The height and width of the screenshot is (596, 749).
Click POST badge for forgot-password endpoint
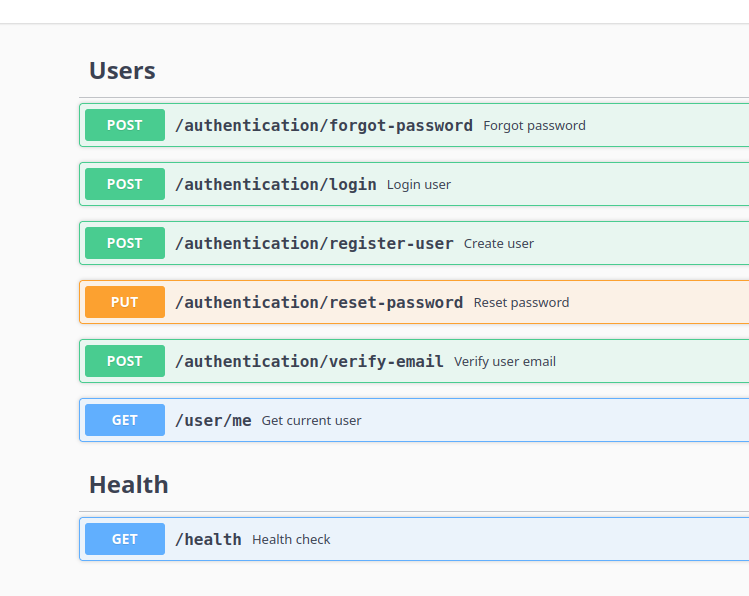point(125,125)
